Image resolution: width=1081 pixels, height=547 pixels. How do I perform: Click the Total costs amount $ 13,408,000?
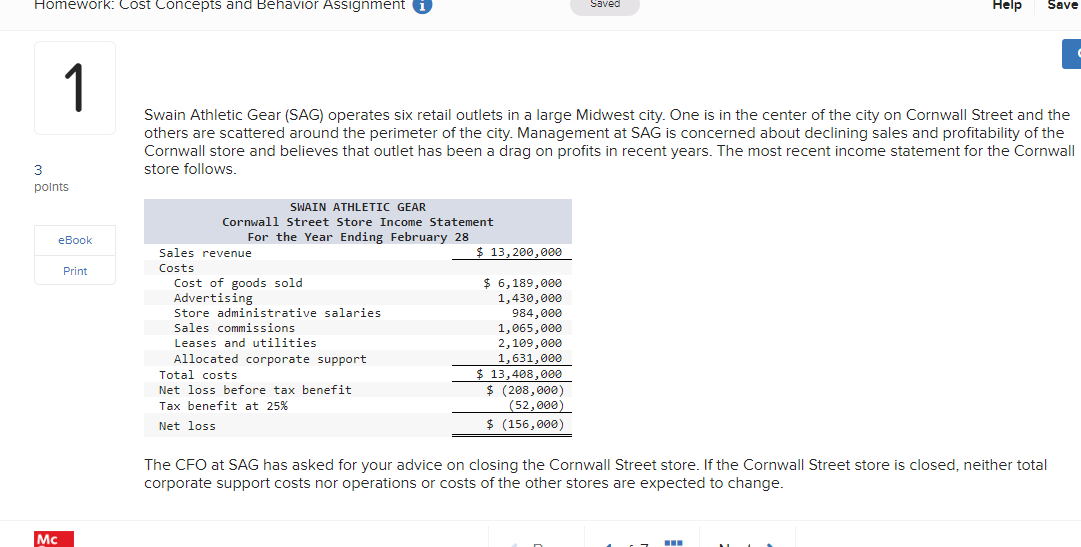coord(519,374)
